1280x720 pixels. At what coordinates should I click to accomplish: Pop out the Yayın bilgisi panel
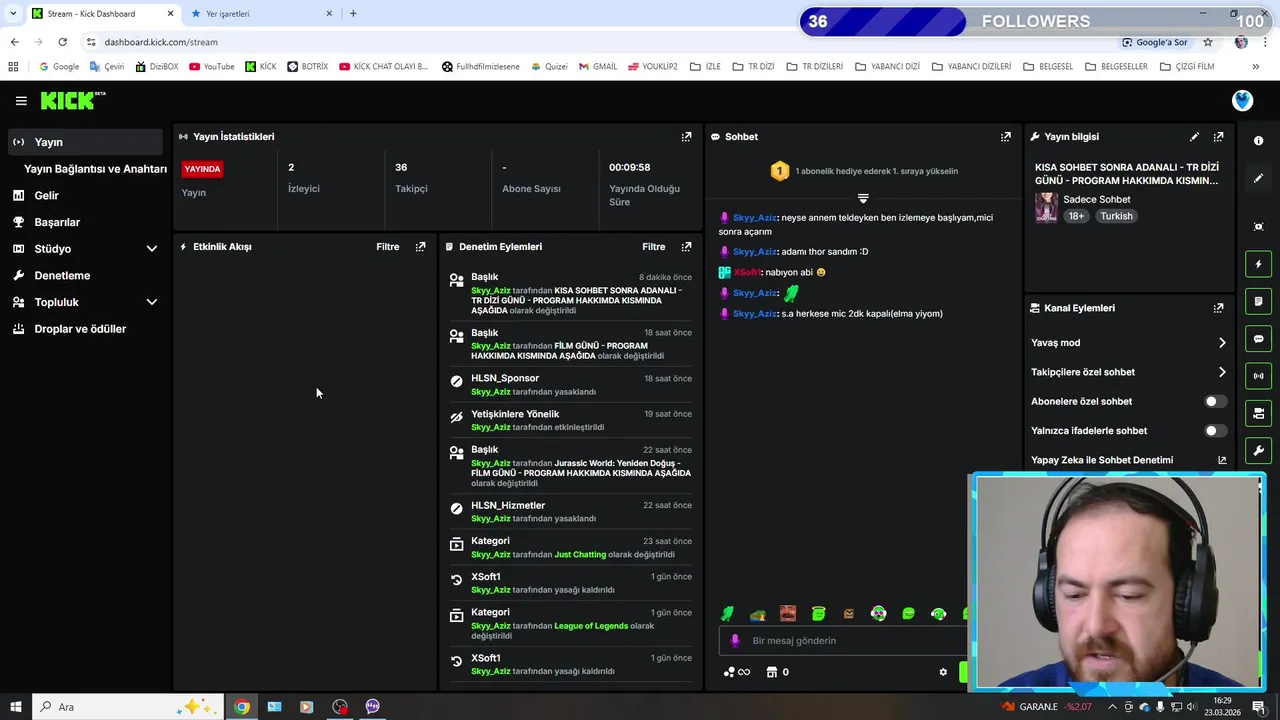click(1218, 137)
